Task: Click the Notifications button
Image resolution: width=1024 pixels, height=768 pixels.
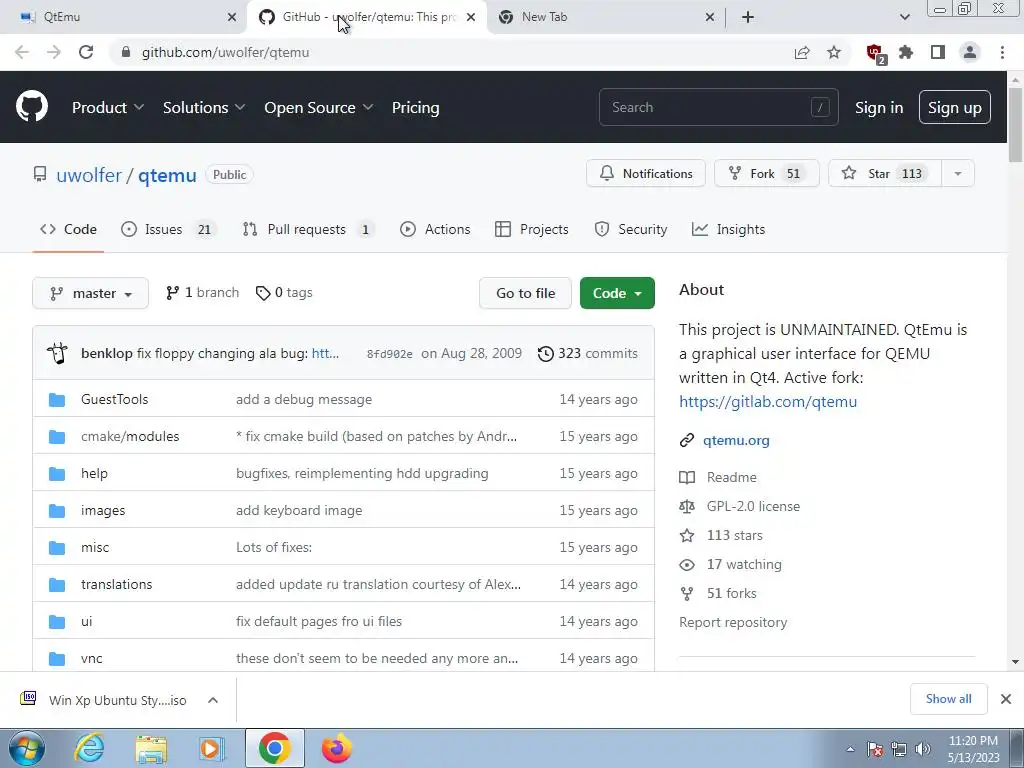Action: pyautogui.click(x=646, y=174)
